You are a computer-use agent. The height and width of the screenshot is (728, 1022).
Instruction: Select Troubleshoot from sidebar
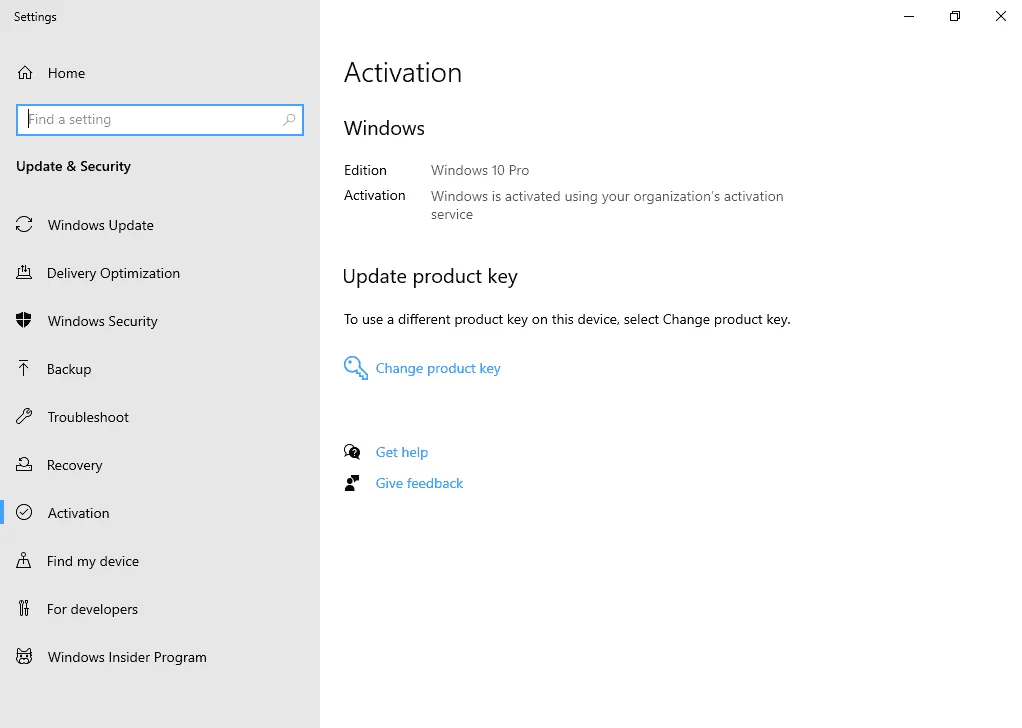pyautogui.click(x=160, y=417)
